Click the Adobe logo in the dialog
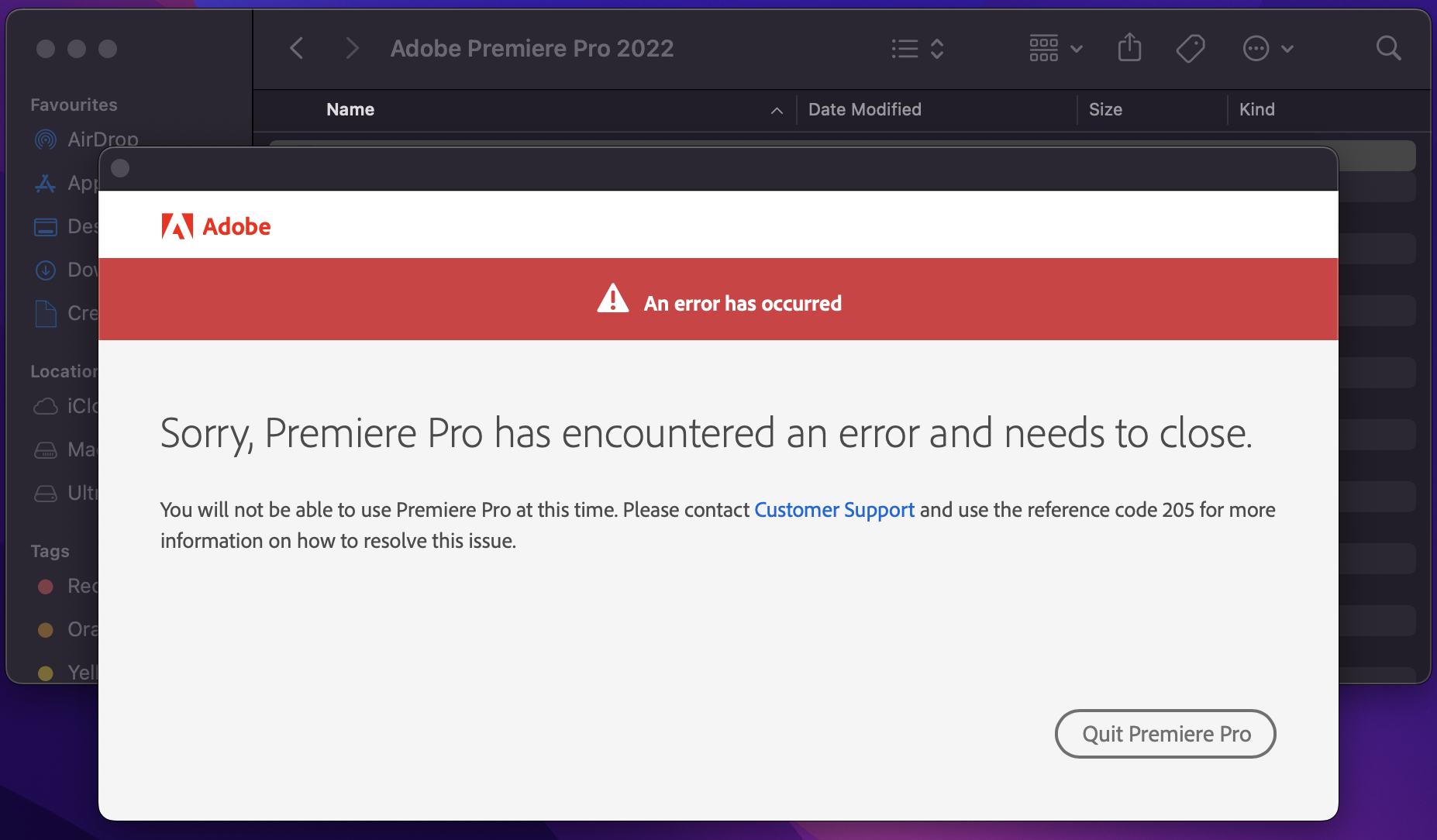 (x=215, y=226)
